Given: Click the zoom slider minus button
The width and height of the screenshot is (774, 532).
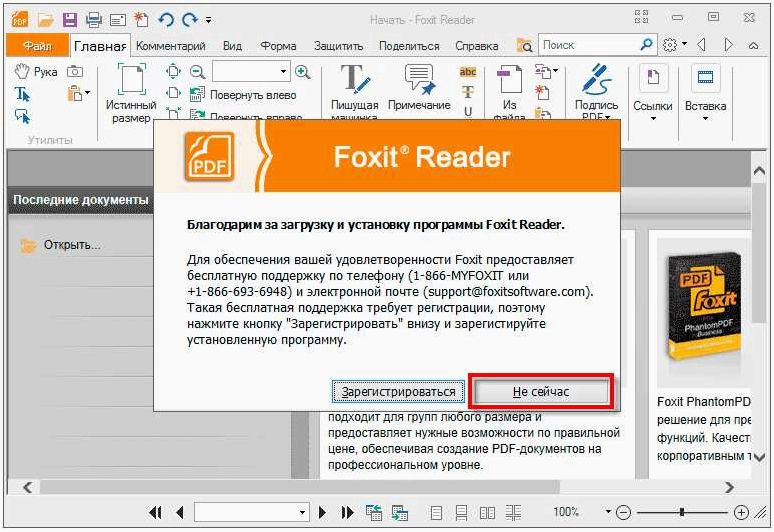Looking at the screenshot, I should pyautogui.click(x=624, y=513).
